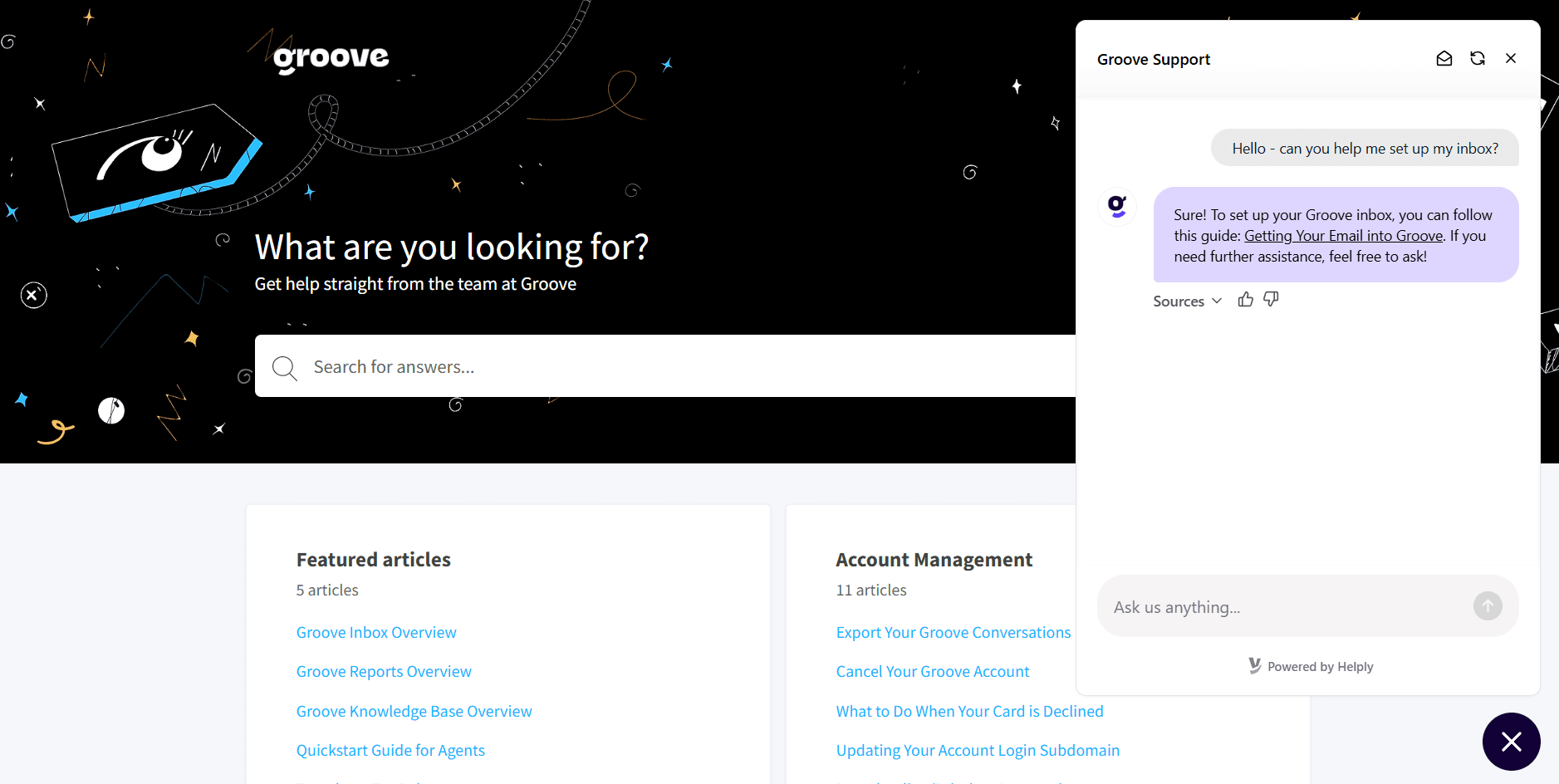
Task: Restart the conversation with the refresh icon
Action: tap(1478, 58)
